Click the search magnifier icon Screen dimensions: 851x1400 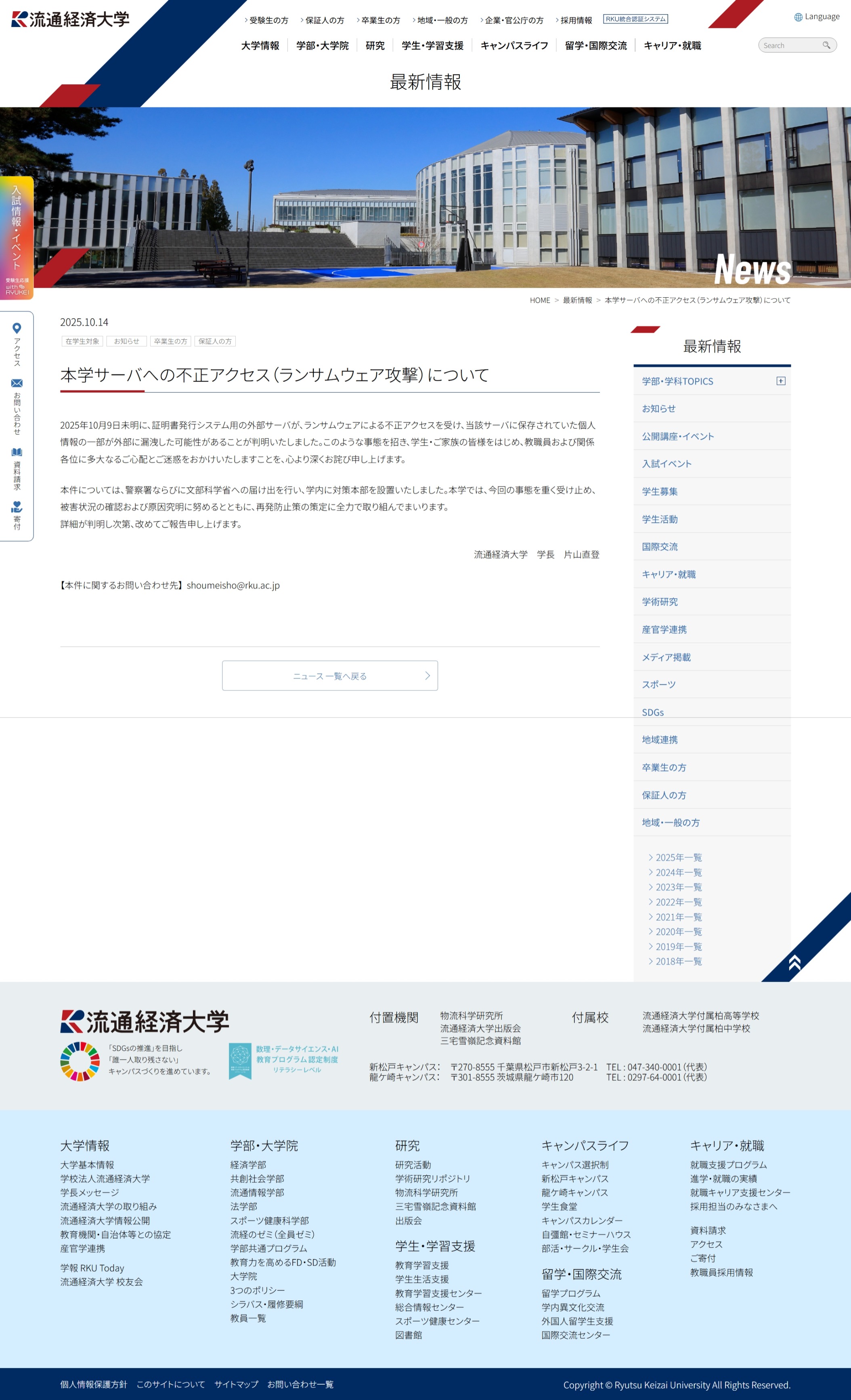826,45
